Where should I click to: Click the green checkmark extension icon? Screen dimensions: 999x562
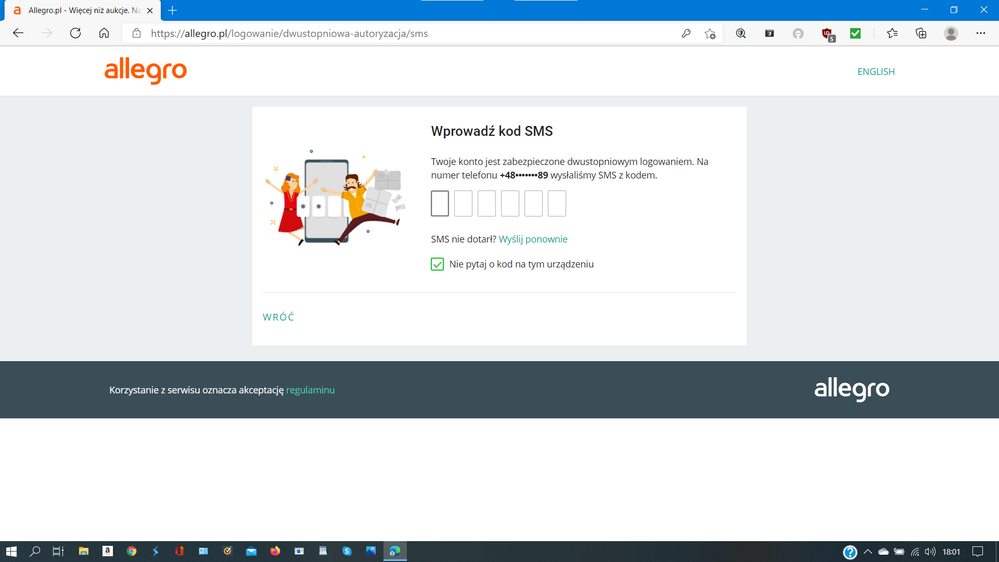pyautogui.click(x=855, y=33)
